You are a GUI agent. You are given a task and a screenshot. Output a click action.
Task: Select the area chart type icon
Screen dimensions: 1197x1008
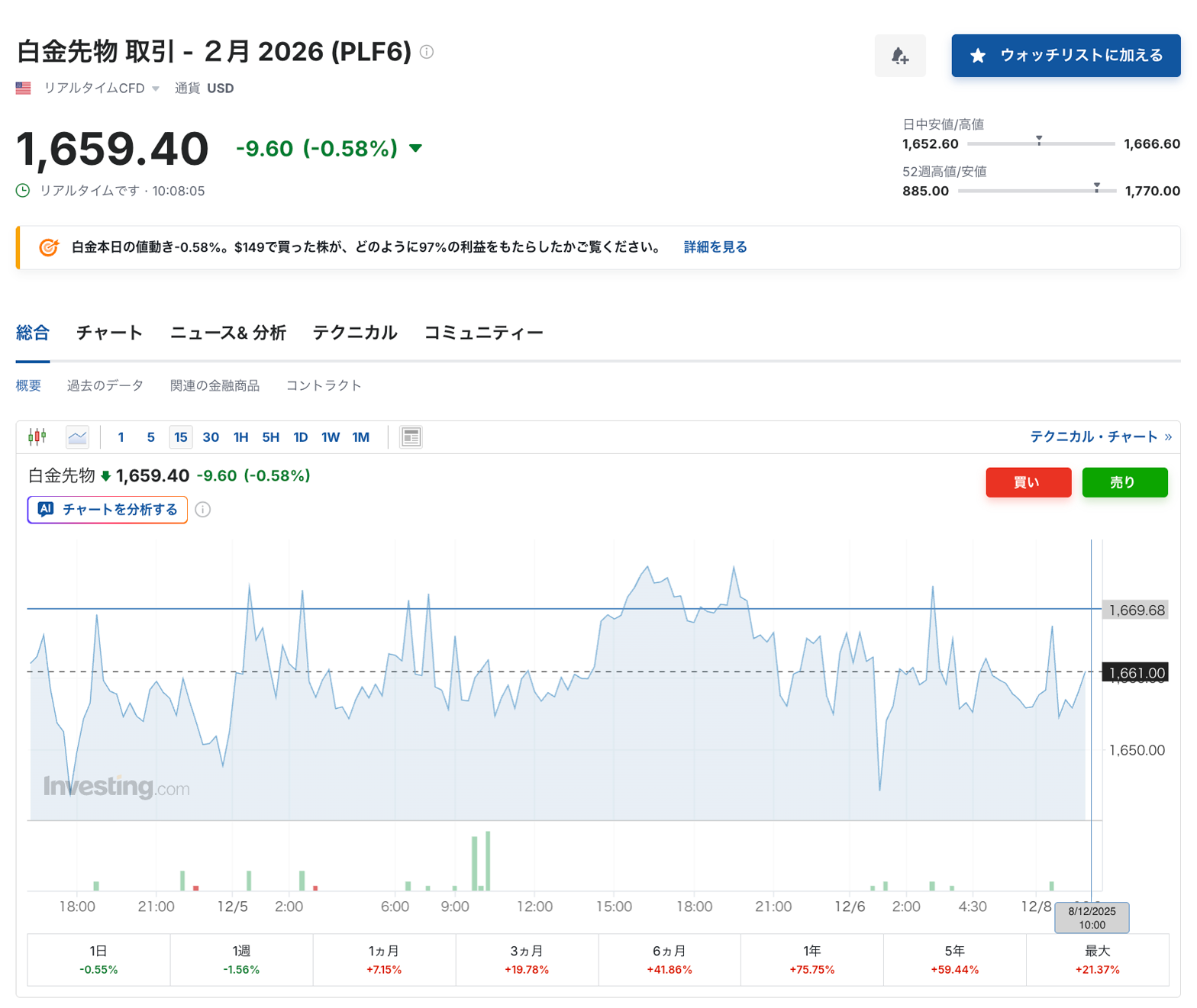coord(77,436)
